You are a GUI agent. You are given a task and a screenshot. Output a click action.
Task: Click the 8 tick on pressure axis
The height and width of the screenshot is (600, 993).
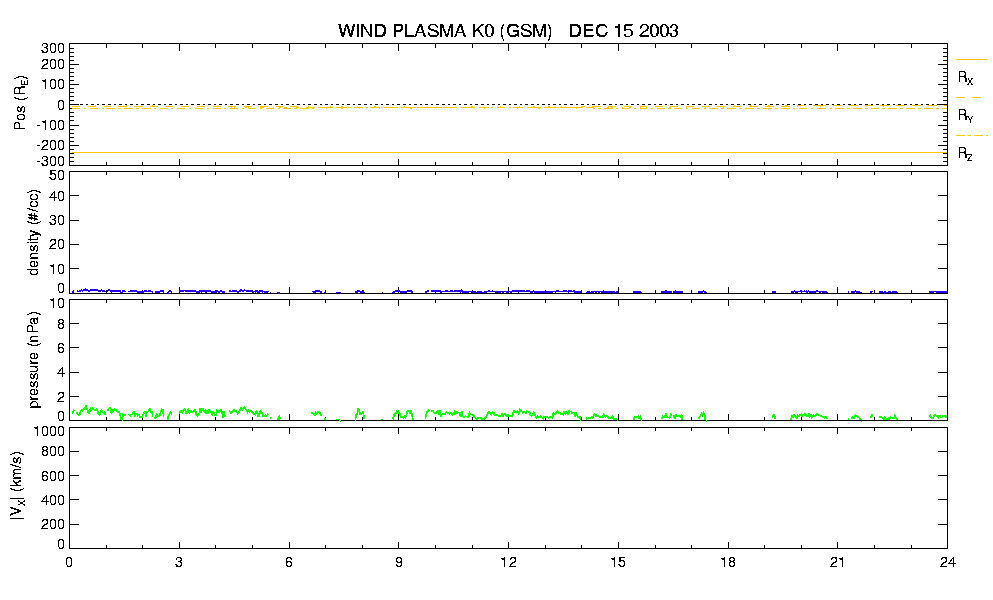[x=61, y=324]
